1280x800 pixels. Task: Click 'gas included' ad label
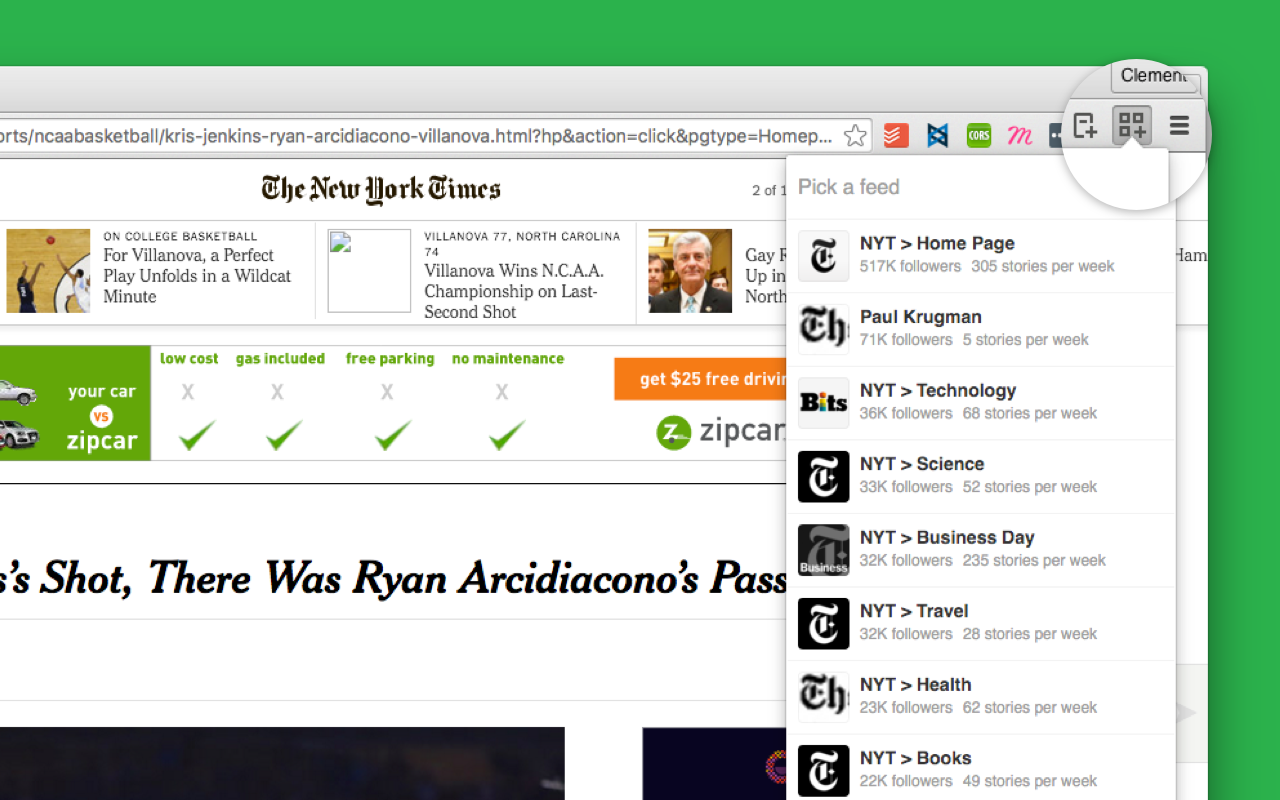(x=280, y=359)
